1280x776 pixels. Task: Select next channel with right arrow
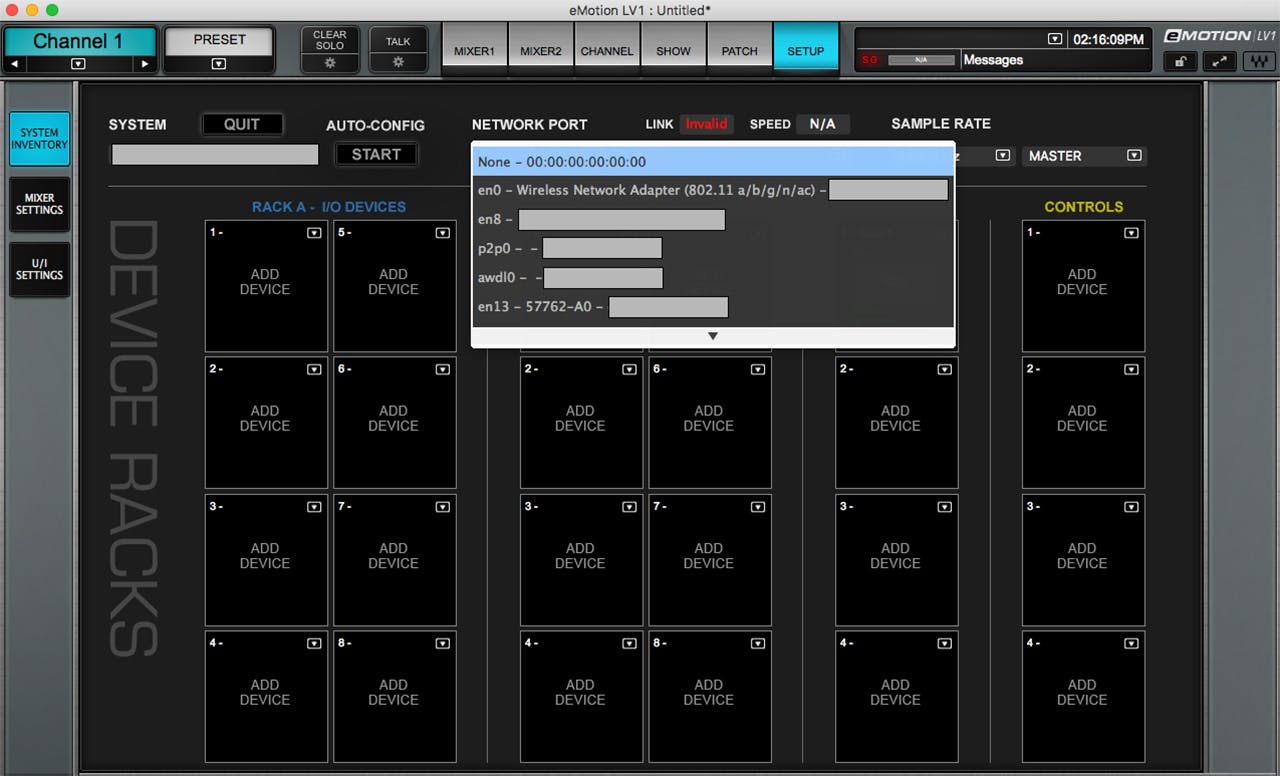(146, 62)
